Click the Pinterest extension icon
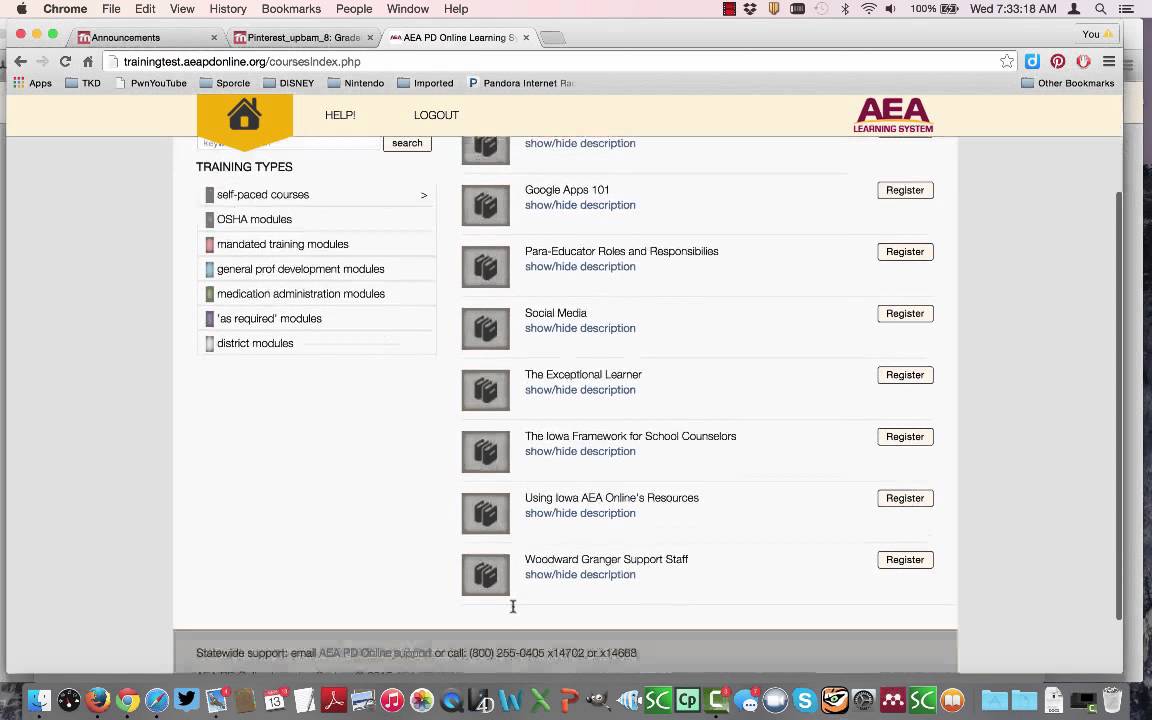Image resolution: width=1152 pixels, height=720 pixels. click(x=1058, y=62)
